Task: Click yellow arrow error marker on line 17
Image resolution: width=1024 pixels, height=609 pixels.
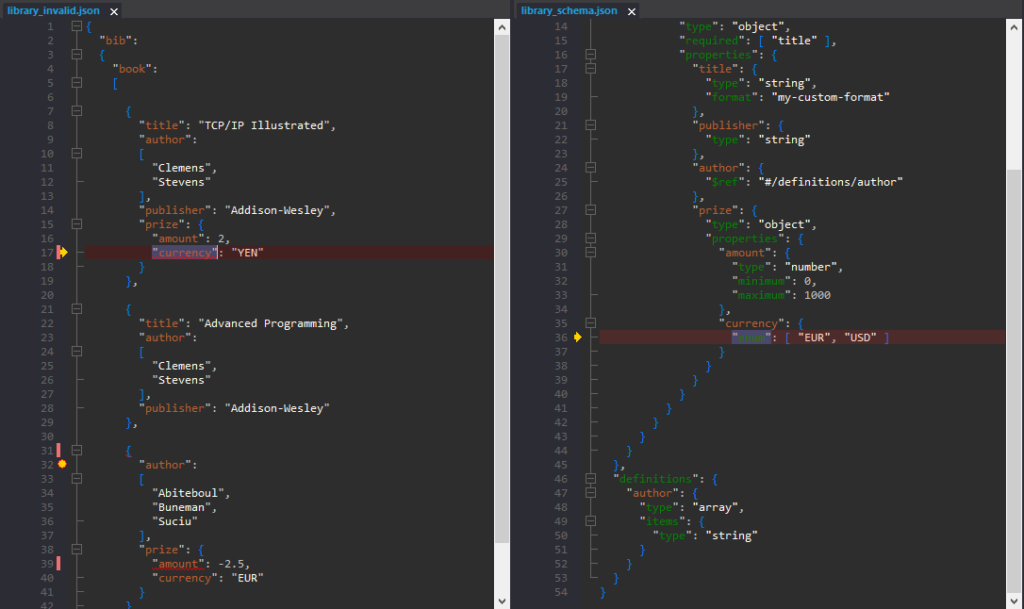Action: click(x=63, y=253)
